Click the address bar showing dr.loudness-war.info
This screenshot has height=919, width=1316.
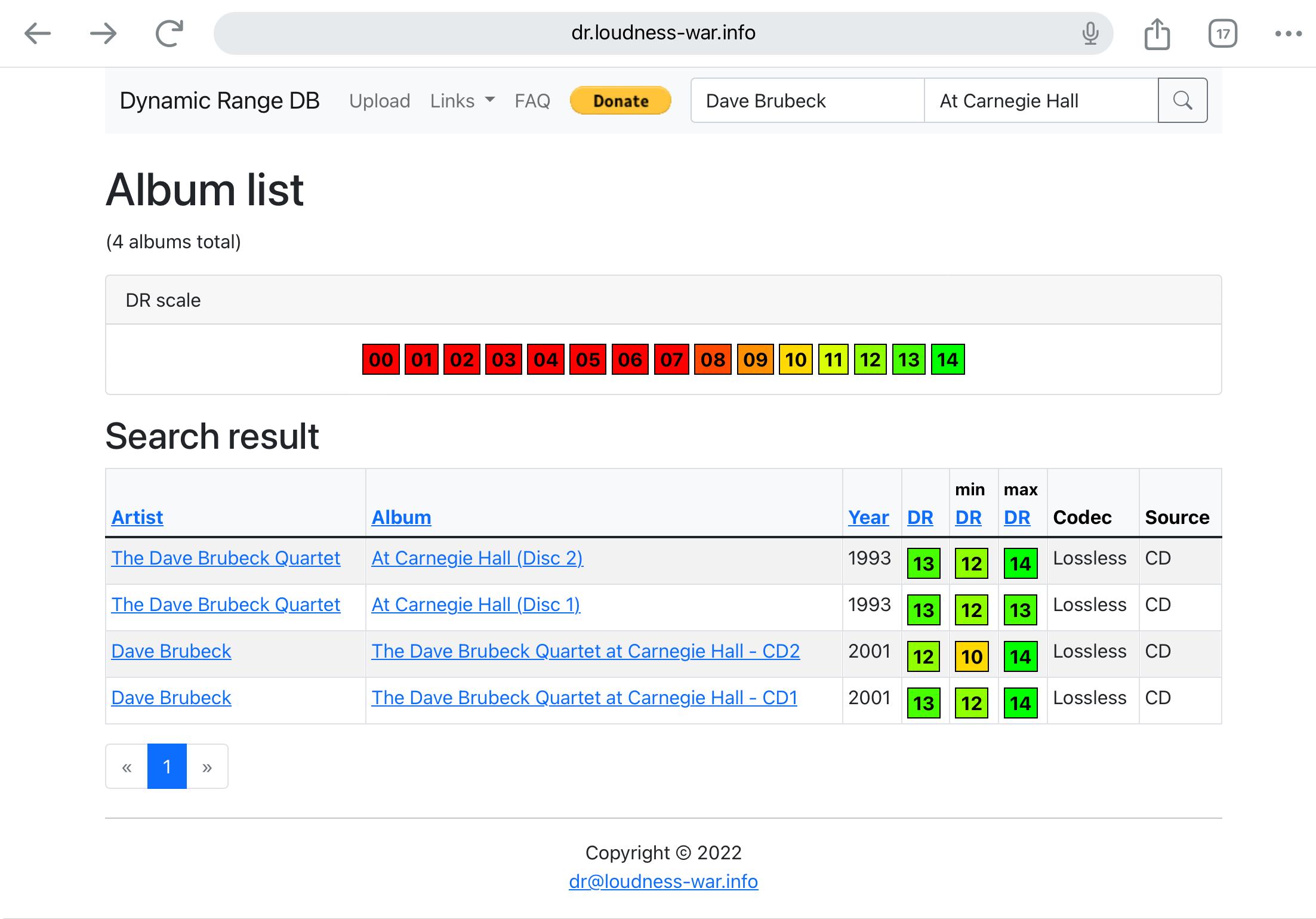(x=663, y=33)
